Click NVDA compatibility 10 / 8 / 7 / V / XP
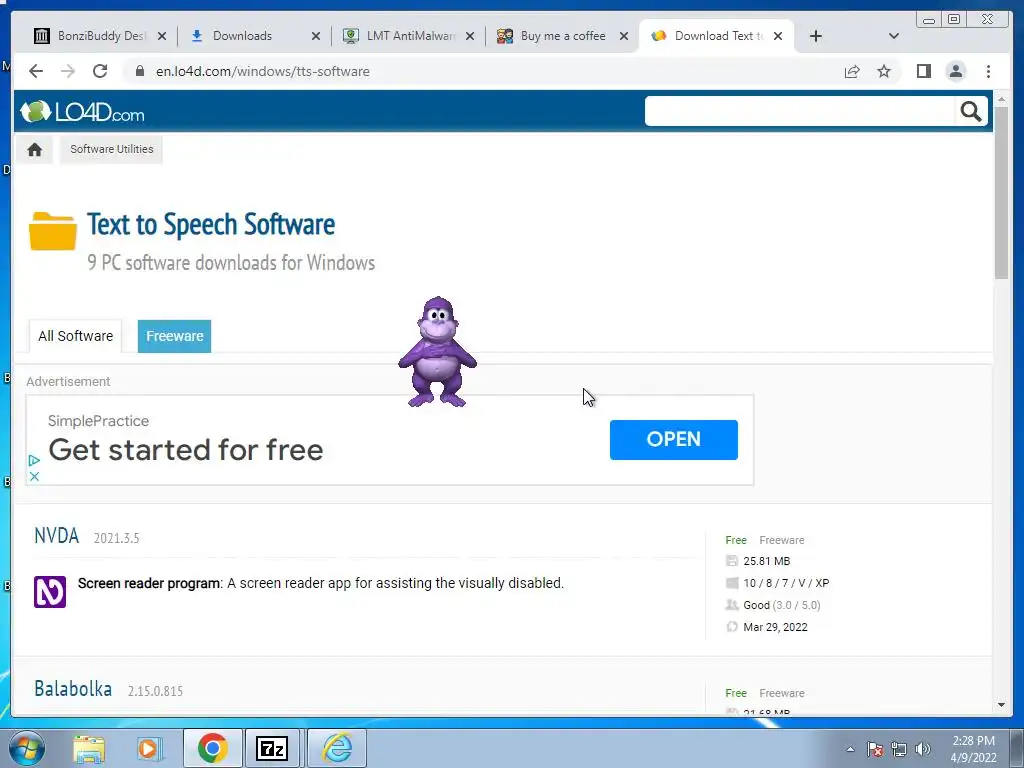The width and height of the screenshot is (1024, 768). (x=786, y=583)
